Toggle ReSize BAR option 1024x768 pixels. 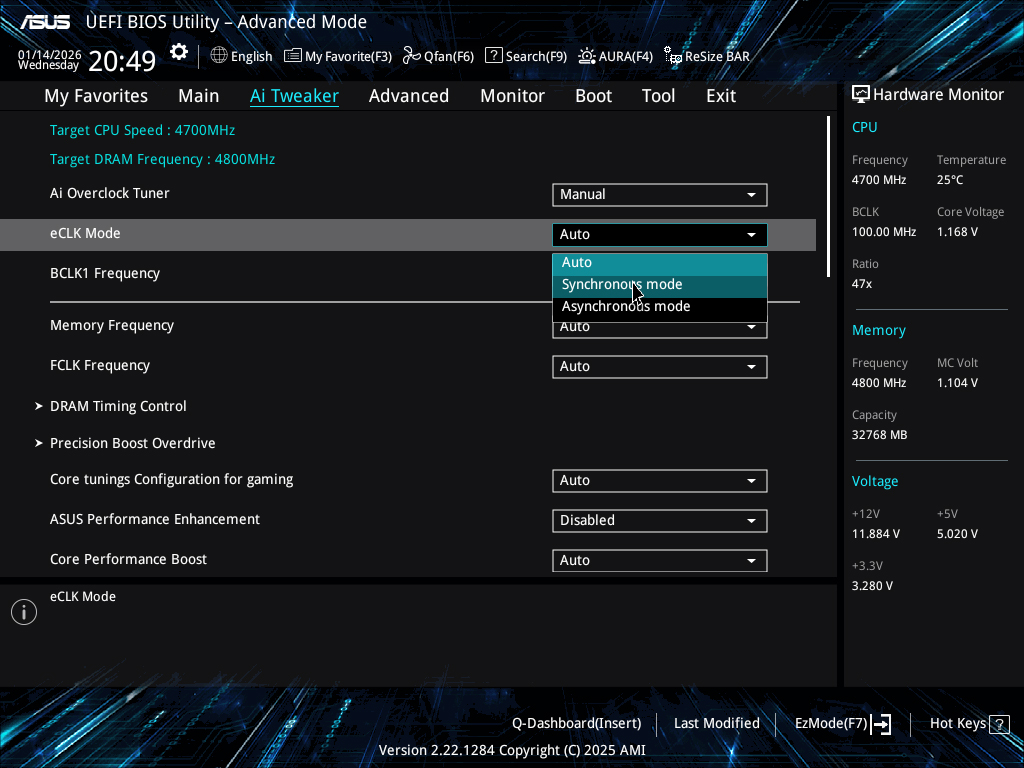click(x=707, y=56)
